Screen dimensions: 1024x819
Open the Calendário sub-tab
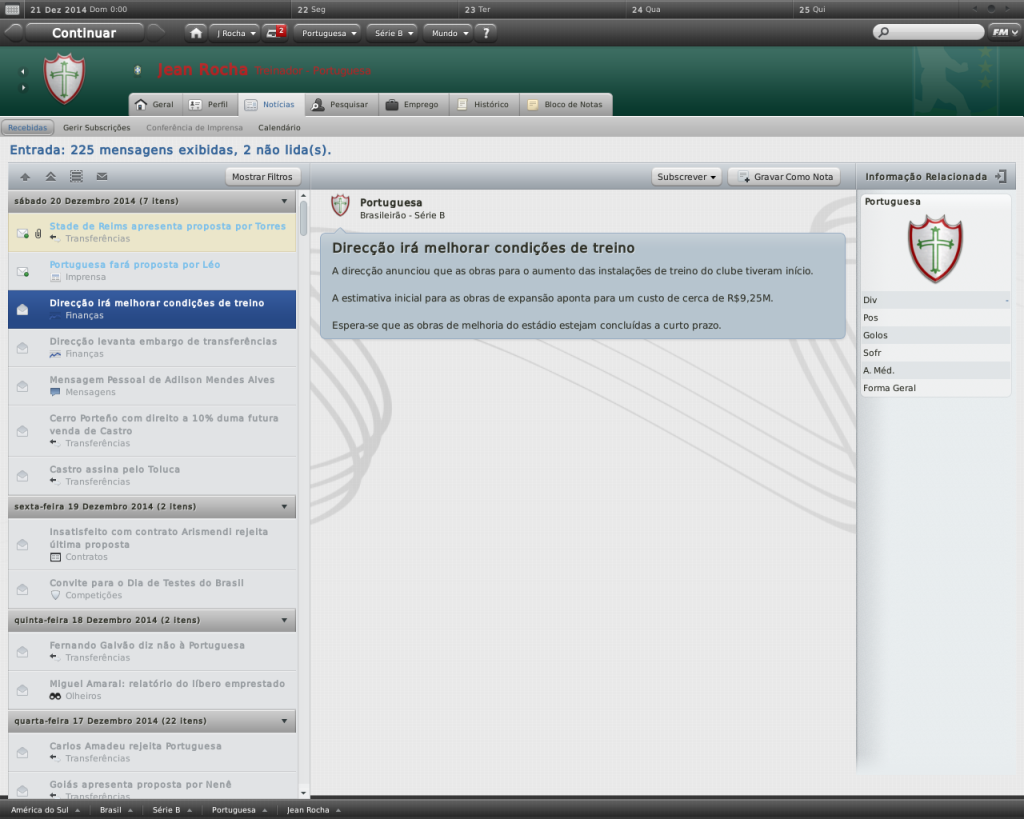[279, 127]
